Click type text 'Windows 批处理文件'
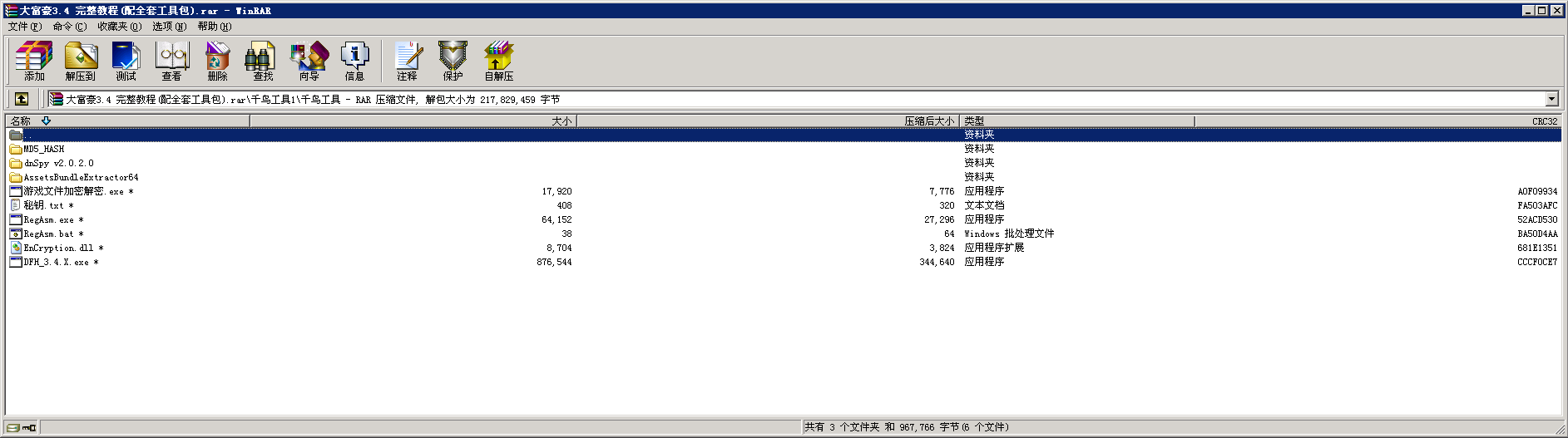 tap(1009, 234)
